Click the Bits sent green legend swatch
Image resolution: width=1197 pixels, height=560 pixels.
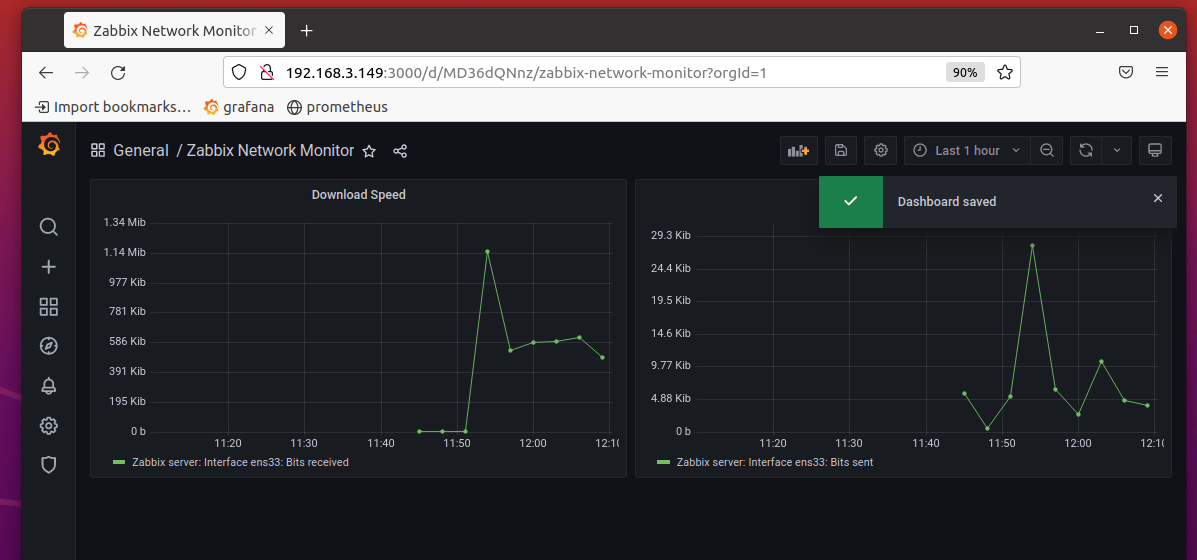pos(663,462)
